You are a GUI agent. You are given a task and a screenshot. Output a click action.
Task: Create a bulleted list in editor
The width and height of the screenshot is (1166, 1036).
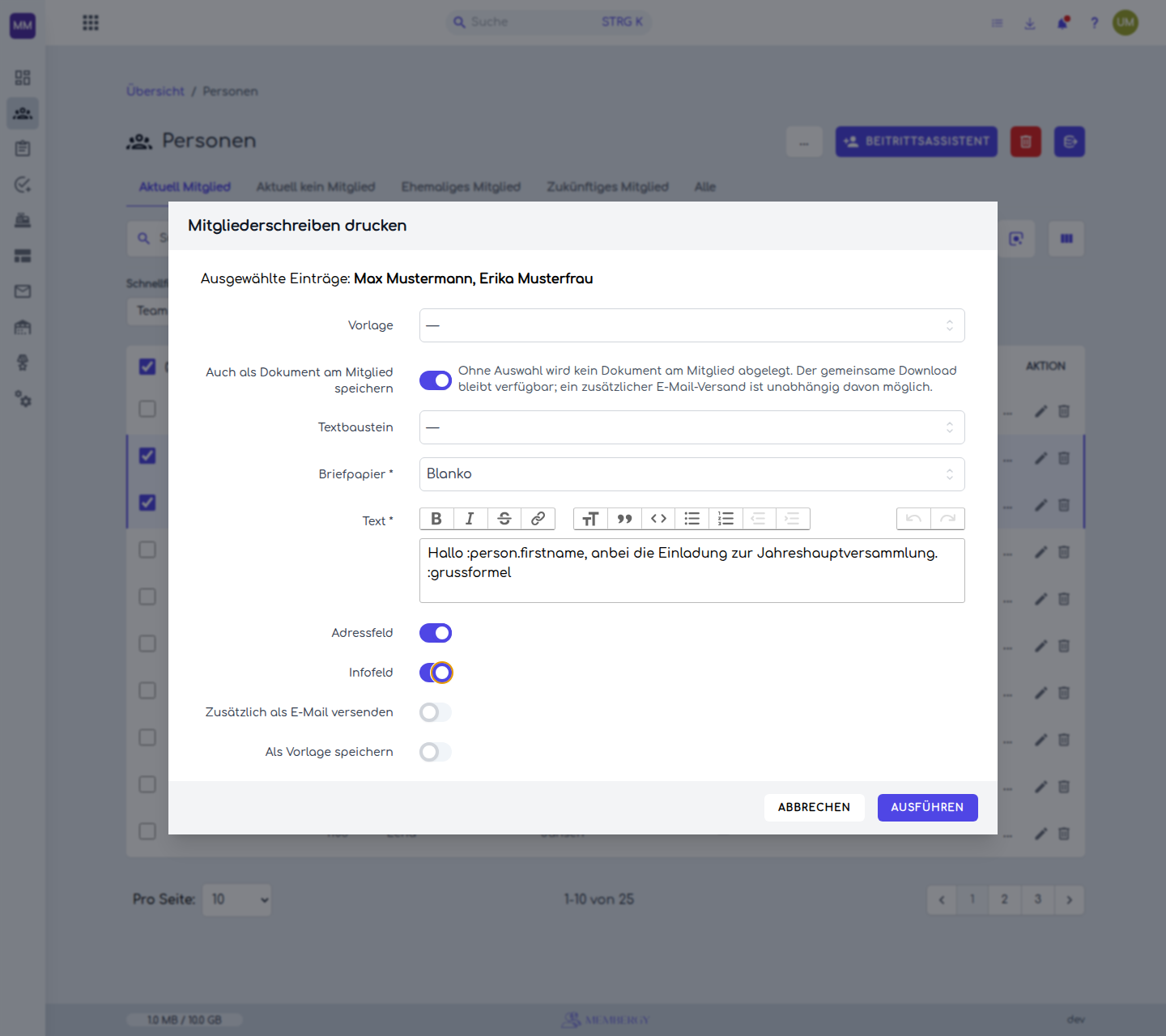tap(692, 519)
